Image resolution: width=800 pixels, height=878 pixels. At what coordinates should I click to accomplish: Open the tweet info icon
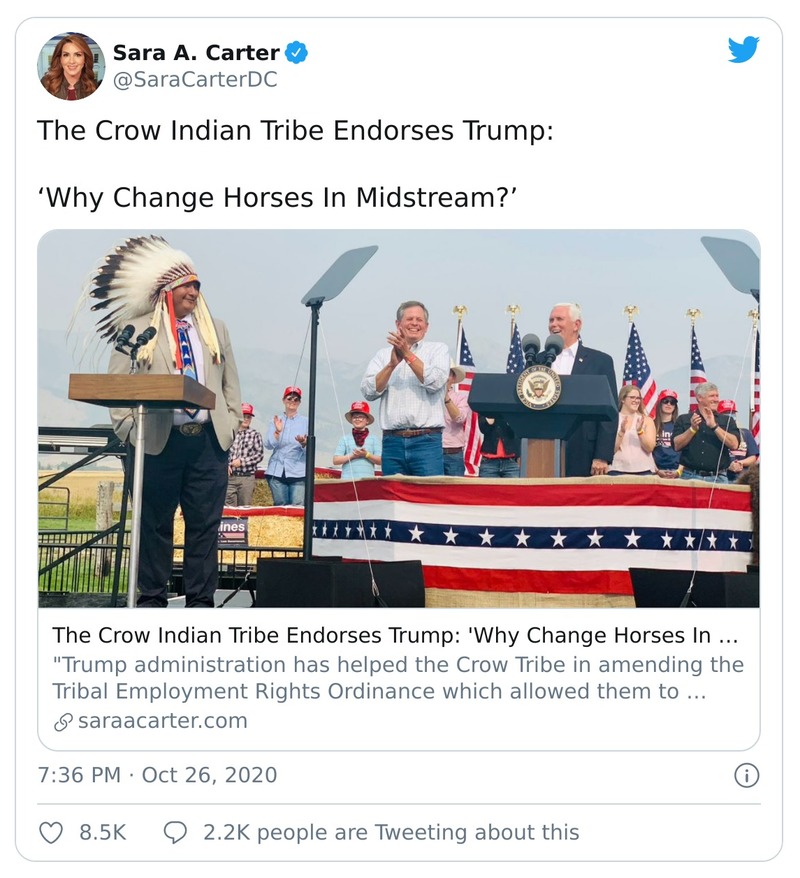746,775
